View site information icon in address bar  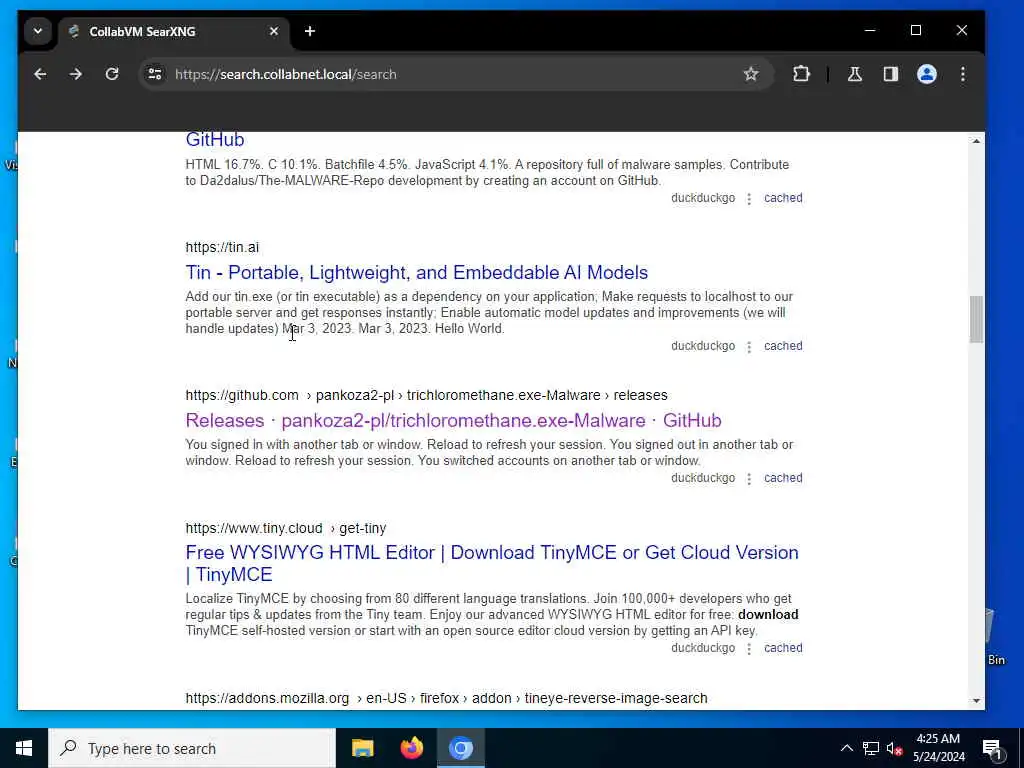coord(155,74)
